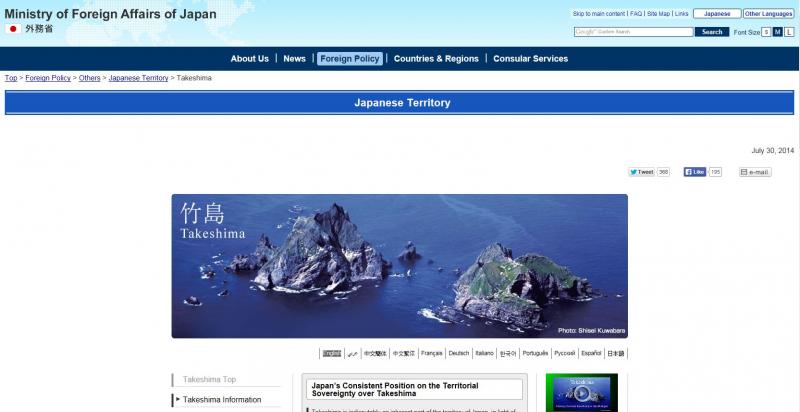
Task: Share the page via e-mail button
Action: point(755,172)
